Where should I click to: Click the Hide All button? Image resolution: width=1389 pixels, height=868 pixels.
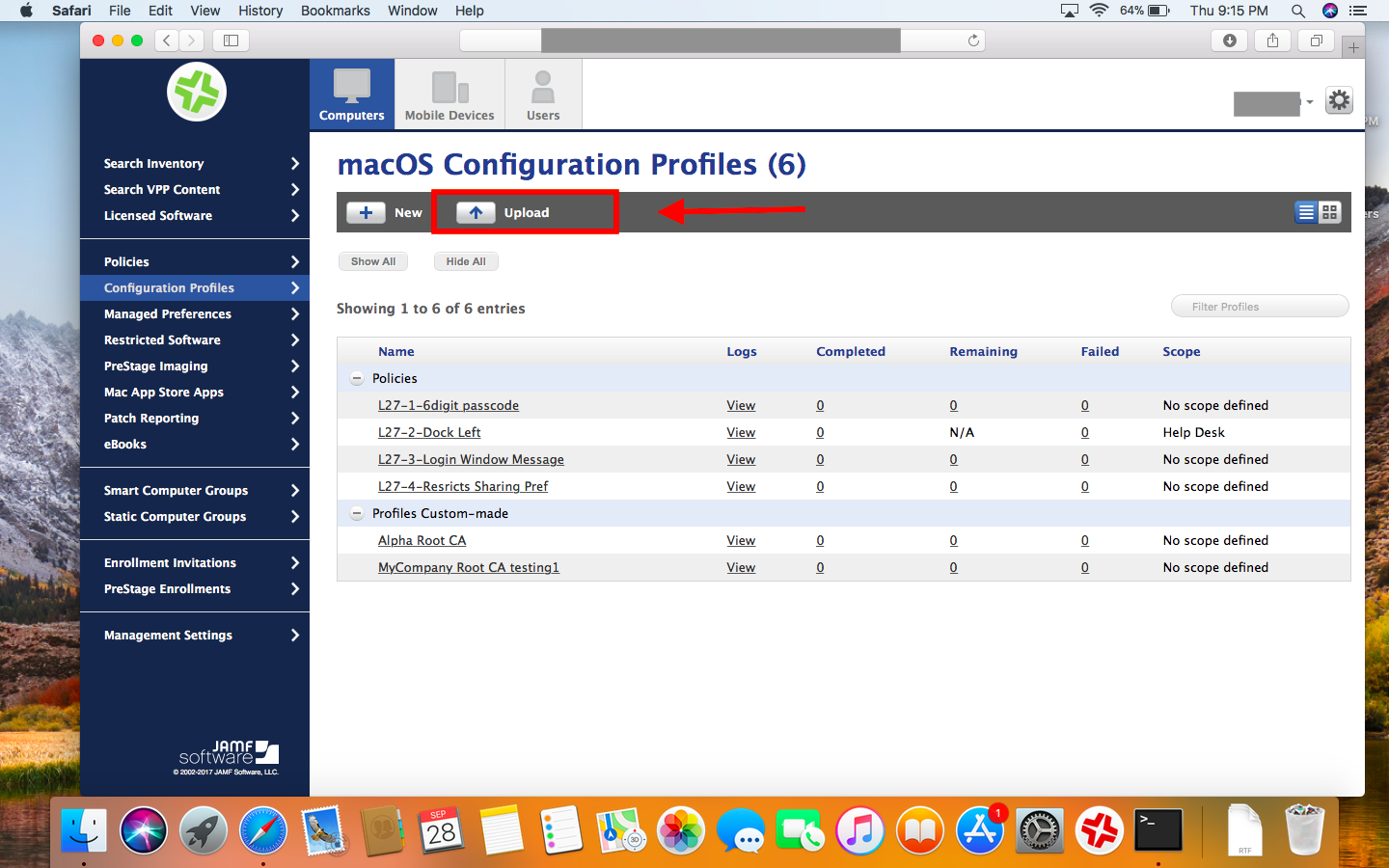pos(466,261)
